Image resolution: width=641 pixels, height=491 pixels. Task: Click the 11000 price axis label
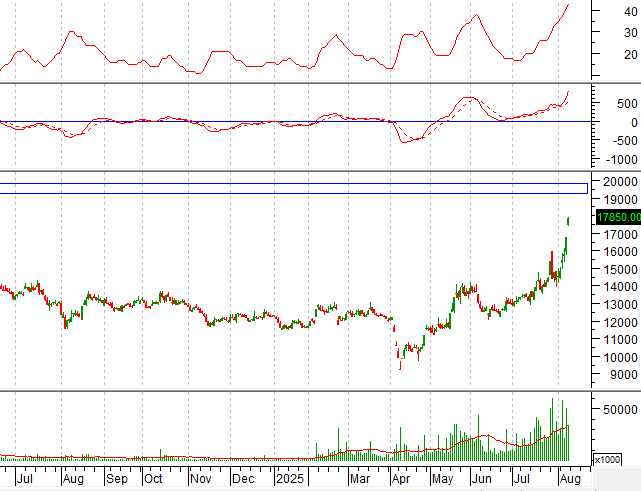point(620,340)
